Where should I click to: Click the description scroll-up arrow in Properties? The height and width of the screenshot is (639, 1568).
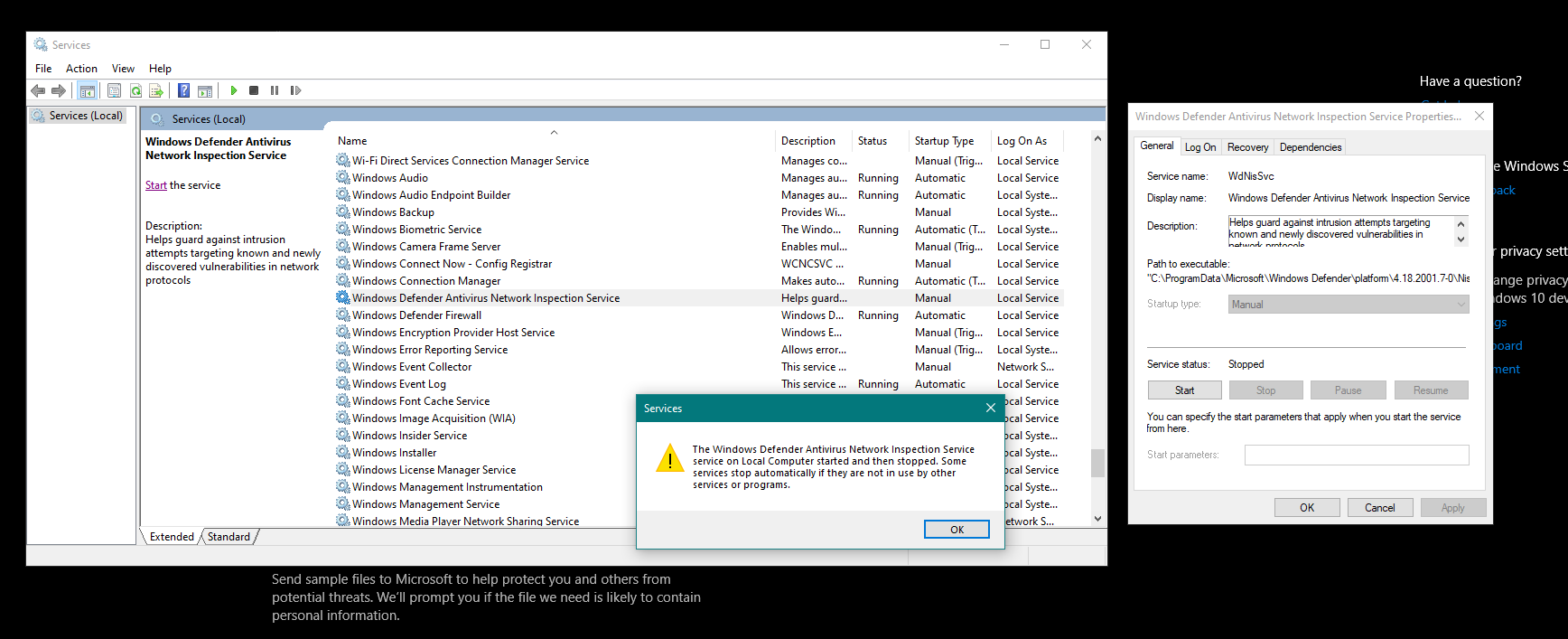(x=1461, y=223)
